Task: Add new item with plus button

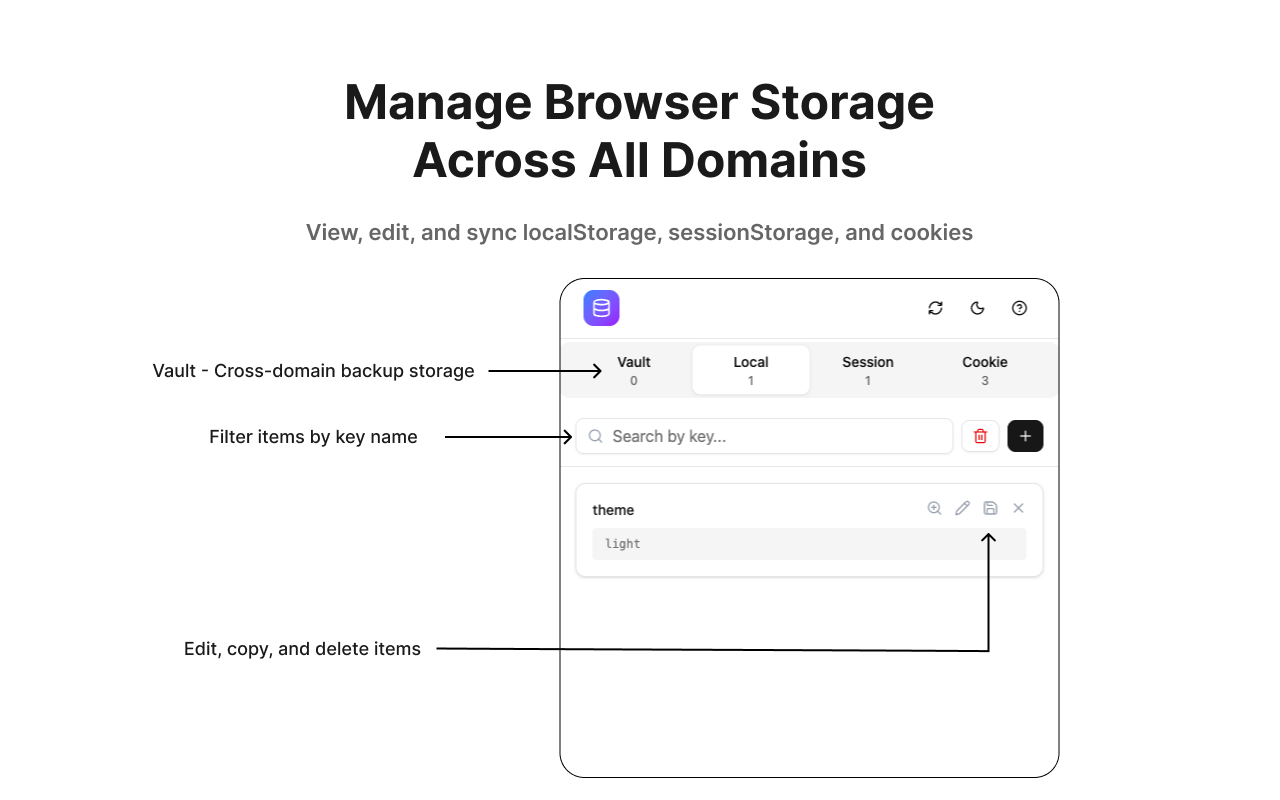Action: 1025,436
